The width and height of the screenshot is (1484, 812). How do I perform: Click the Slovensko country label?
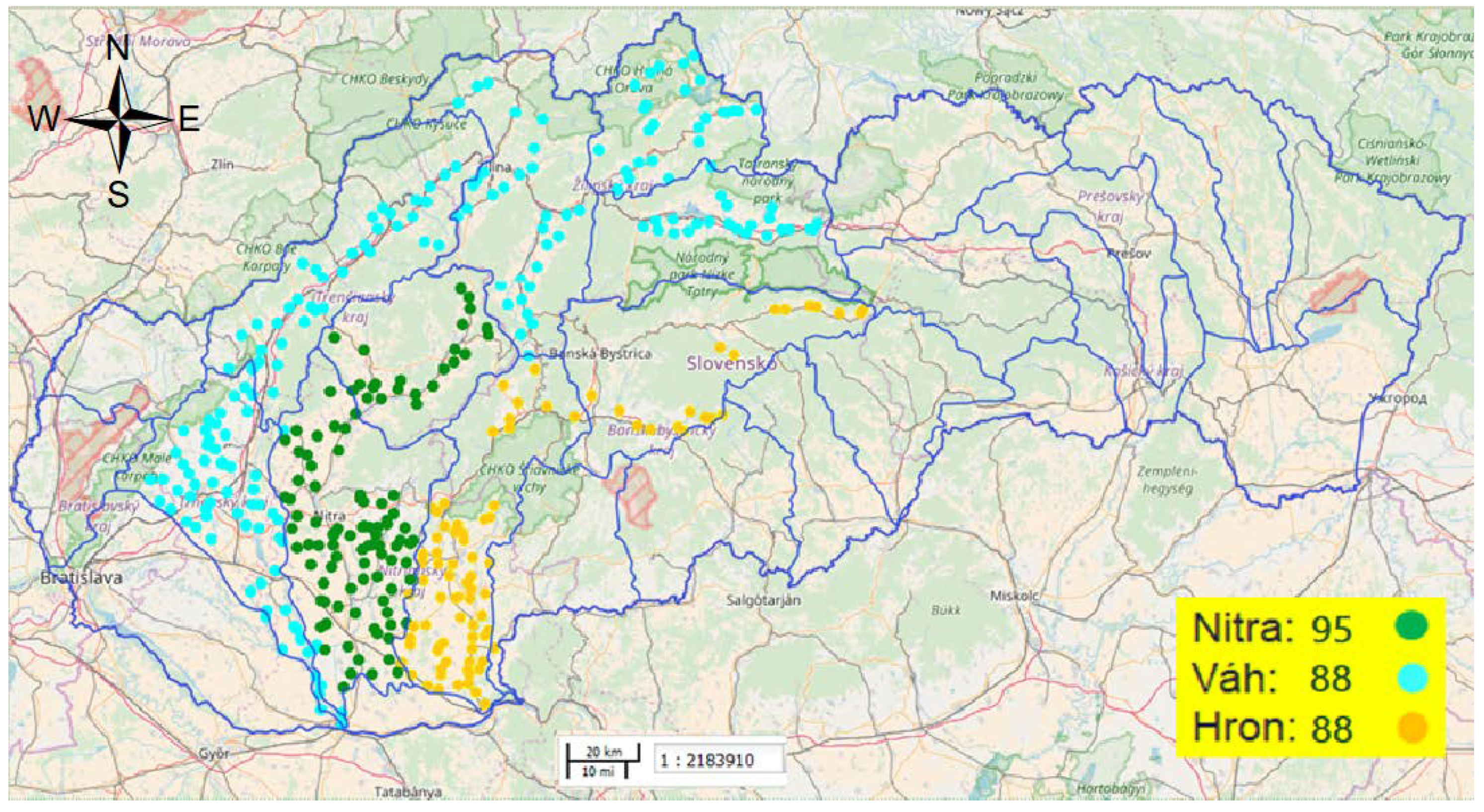[x=731, y=363]
